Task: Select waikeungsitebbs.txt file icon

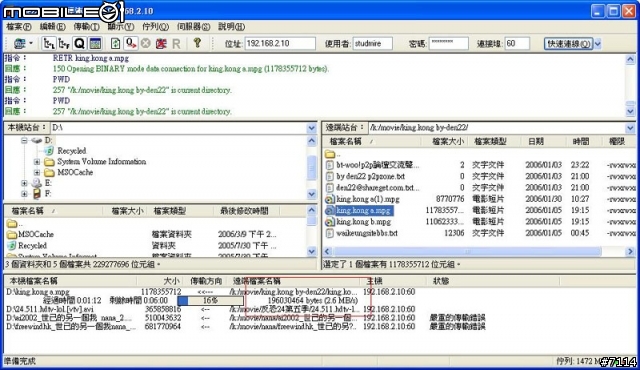Action: pyautogui.click(x=330, y=233)
